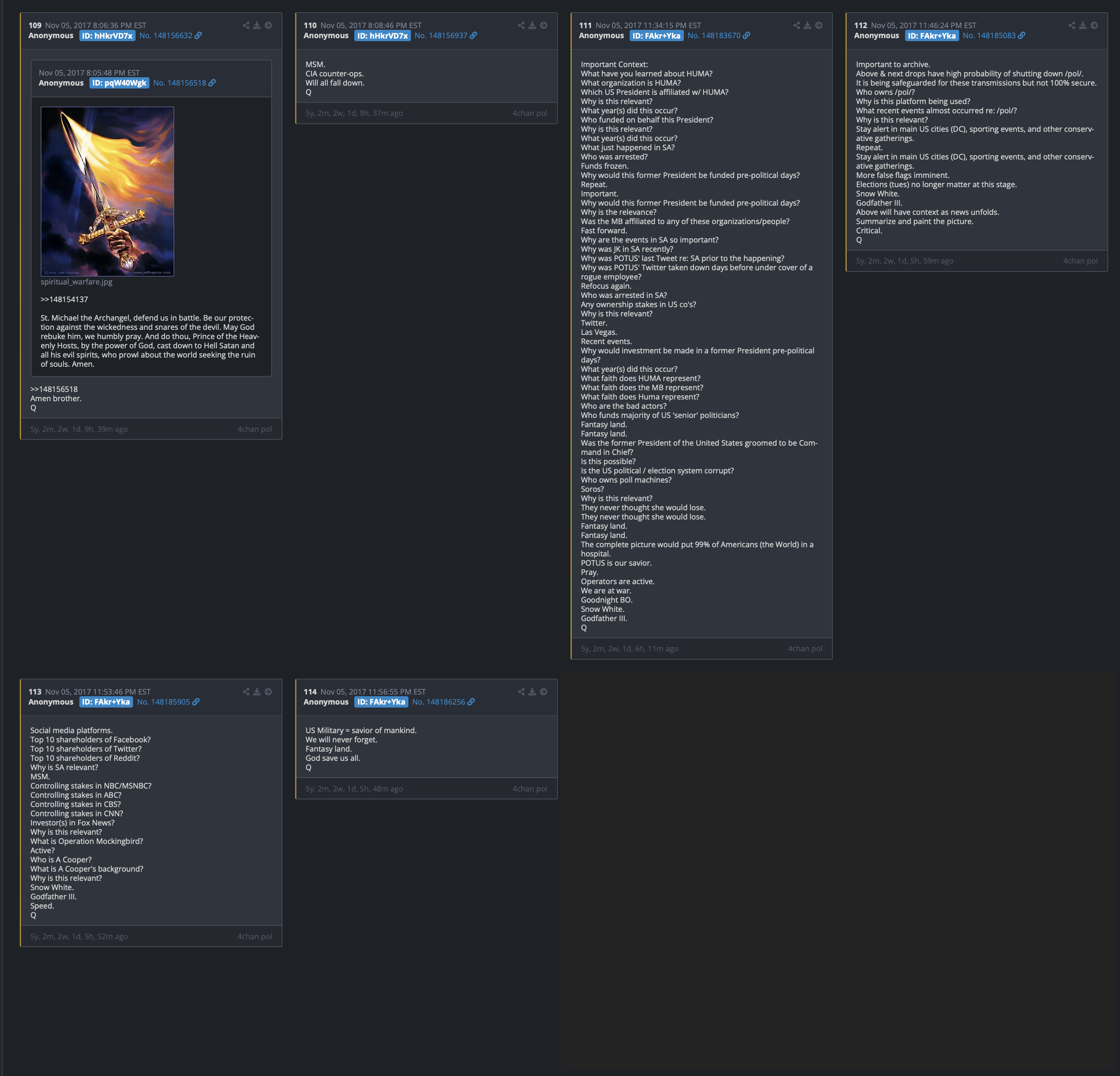Click the ID: FAkr+Yka badge on post 113
This screenshot has height=1076, width=1120.
pos(106,702)
